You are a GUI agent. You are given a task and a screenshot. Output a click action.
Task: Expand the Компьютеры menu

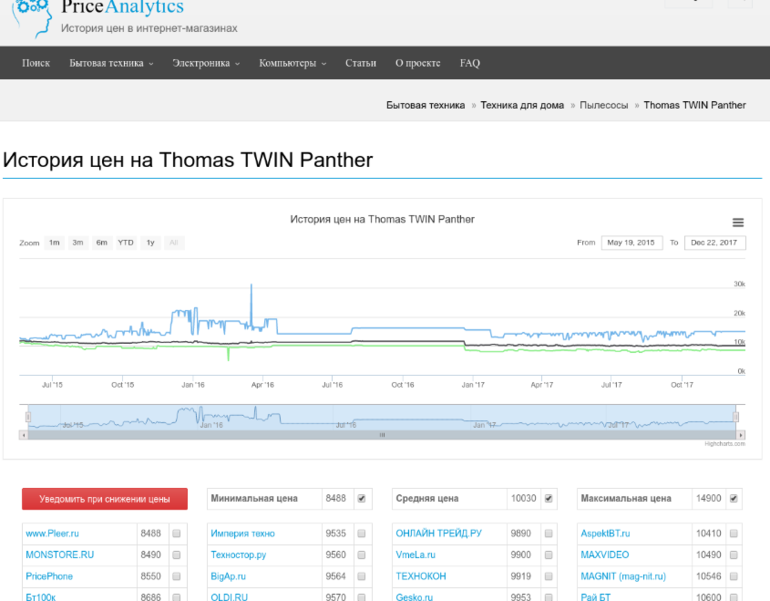point(292,63)
